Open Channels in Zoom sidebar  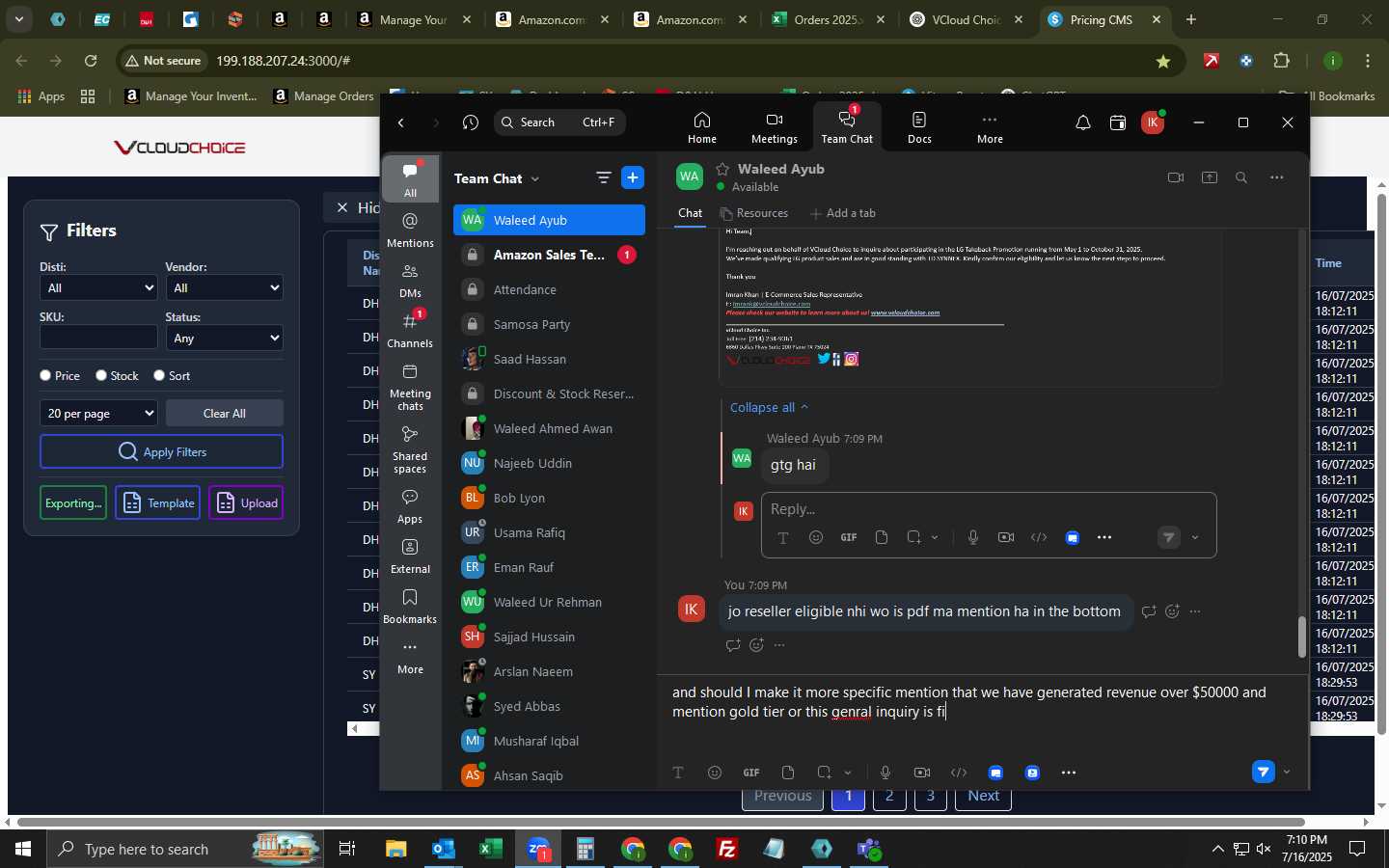pyautogui.click(x=410, y=330)
